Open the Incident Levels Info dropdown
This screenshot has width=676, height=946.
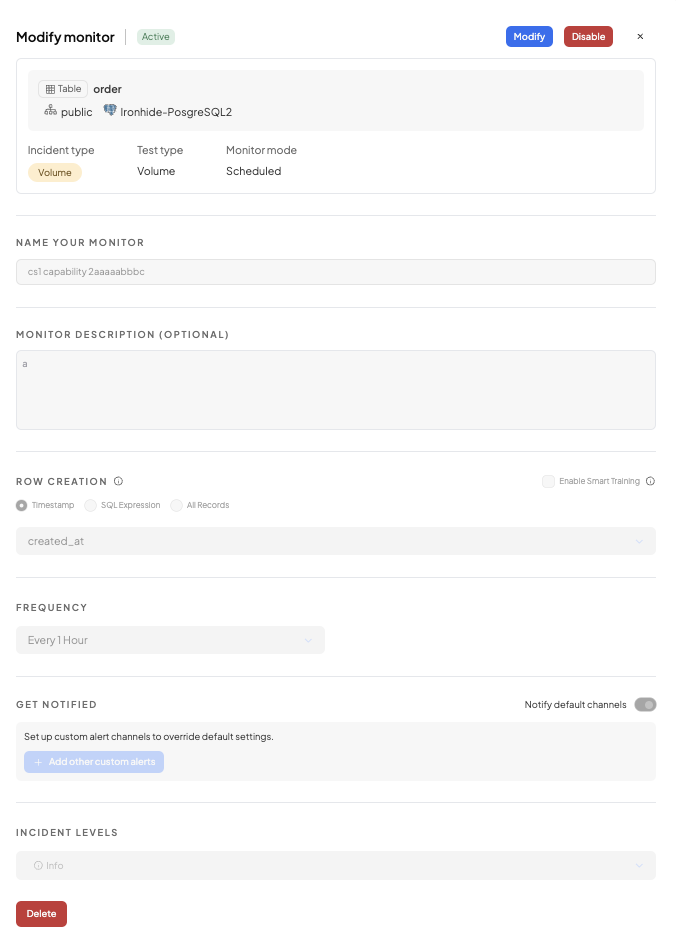tap(335, 865)
